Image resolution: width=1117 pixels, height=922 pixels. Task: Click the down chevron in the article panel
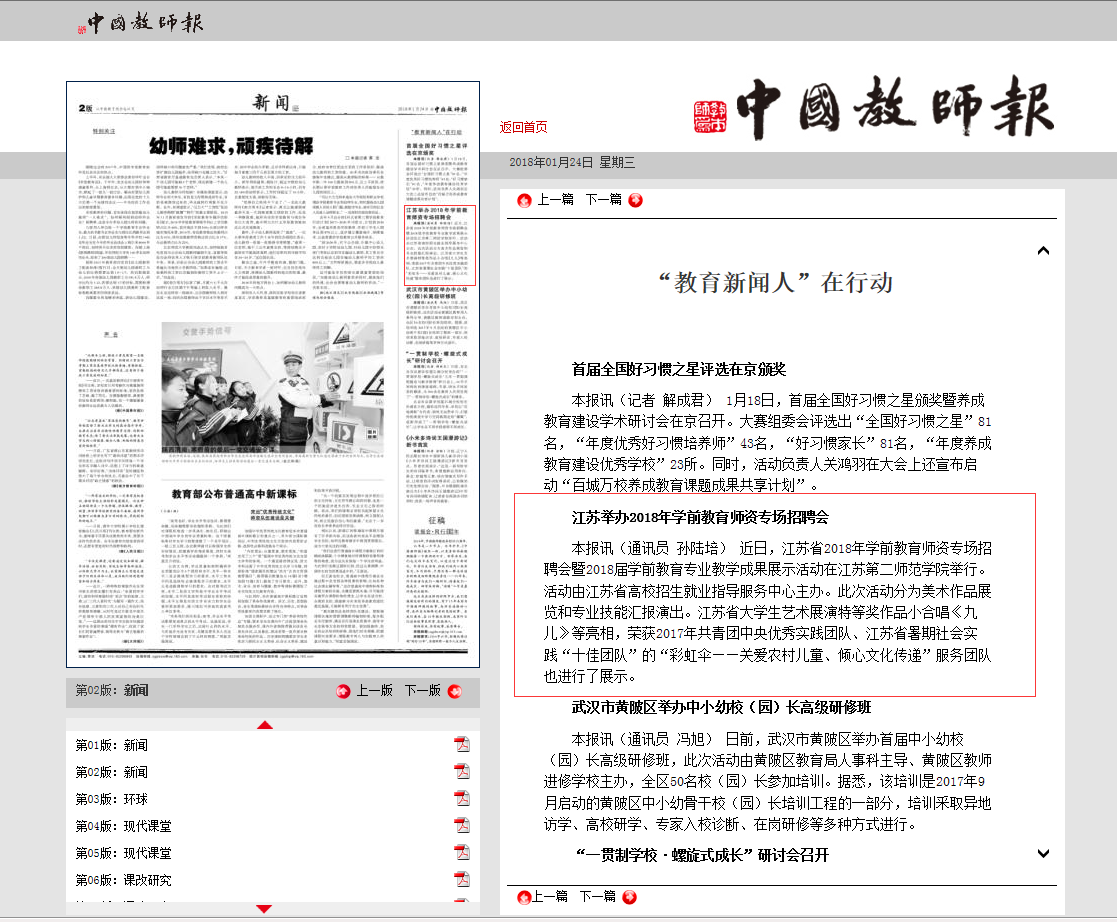click(1043, 853)
